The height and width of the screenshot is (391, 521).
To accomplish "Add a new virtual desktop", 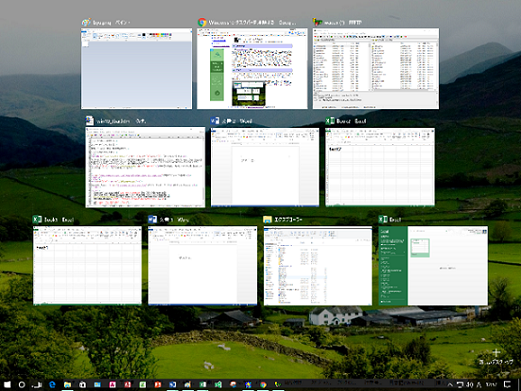I will point(496,356).
